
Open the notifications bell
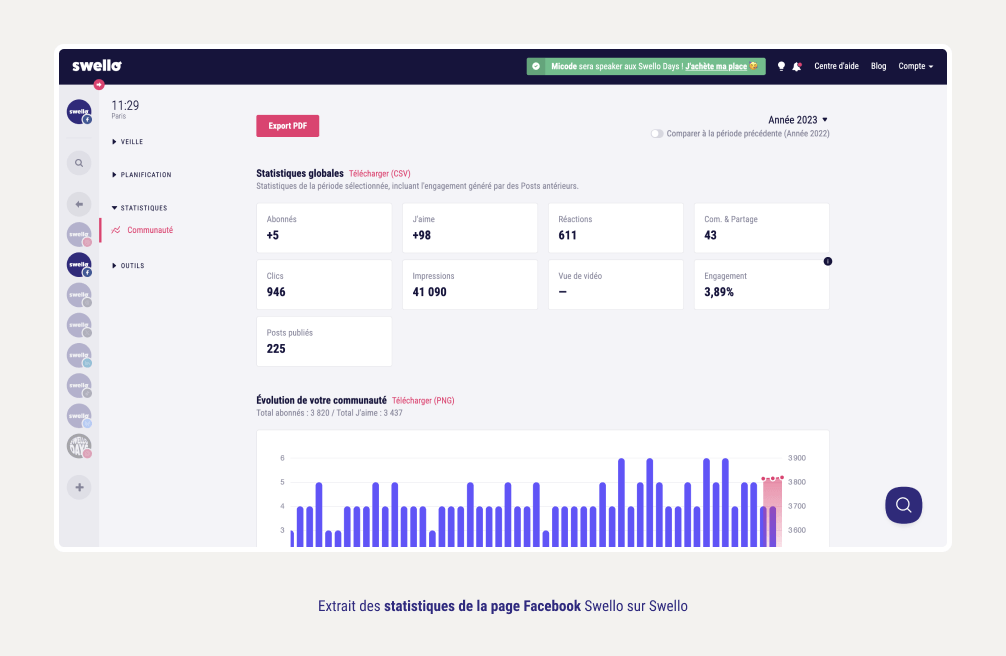click(797, 67)
